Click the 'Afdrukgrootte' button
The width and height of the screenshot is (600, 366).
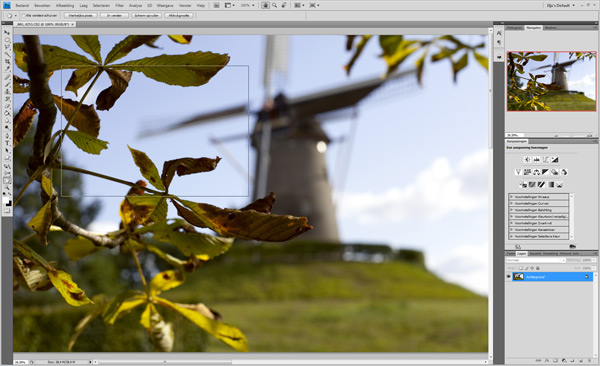(x=179, y=15)
